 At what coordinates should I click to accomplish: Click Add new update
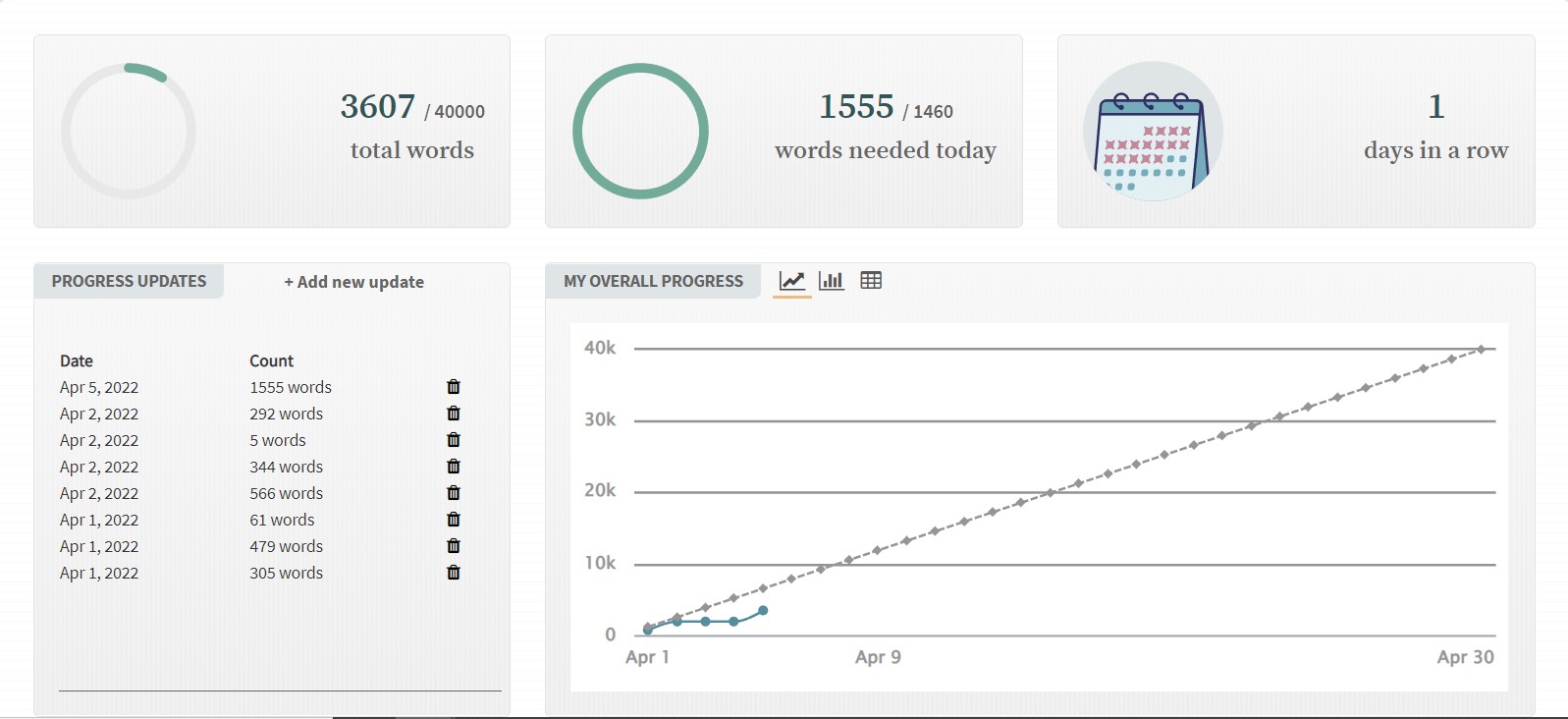click(354, 282)
